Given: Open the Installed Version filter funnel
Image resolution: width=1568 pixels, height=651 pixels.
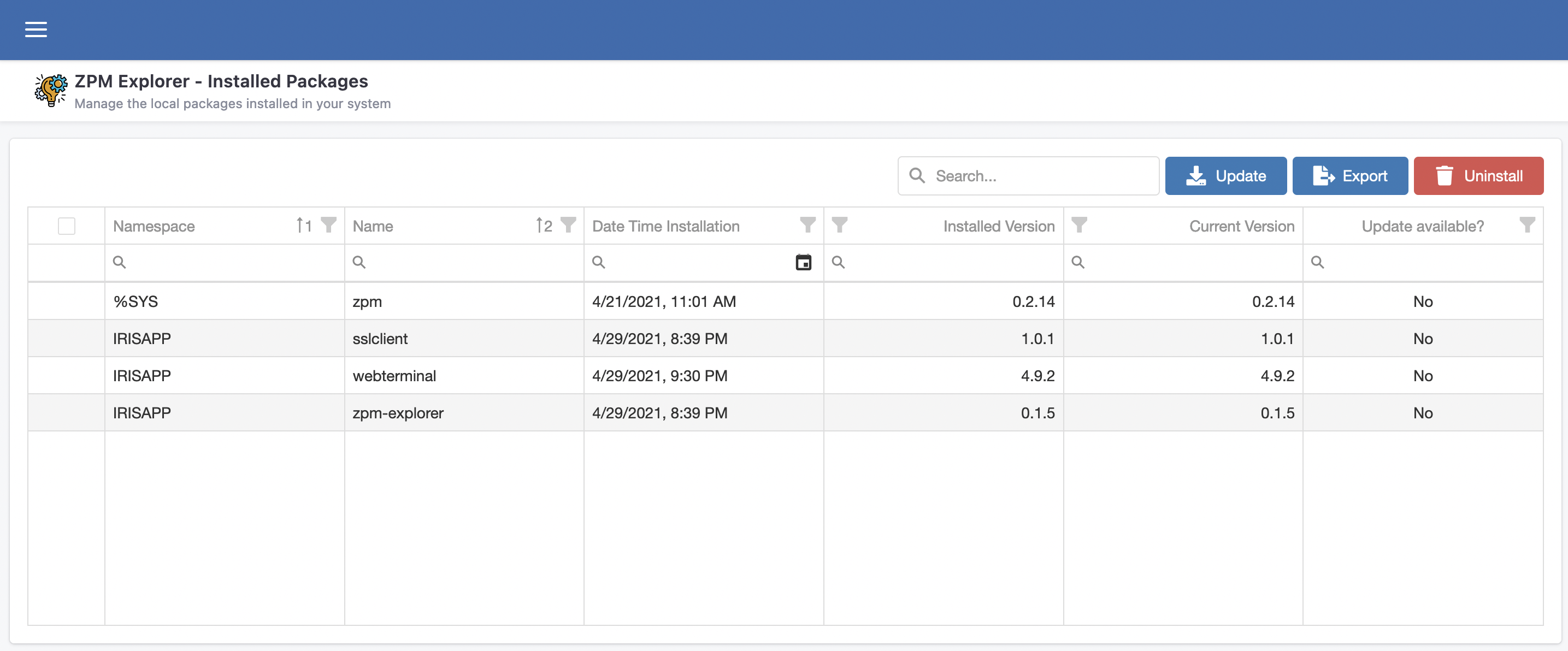Looking at the screenshot, I should pos(839,225).
